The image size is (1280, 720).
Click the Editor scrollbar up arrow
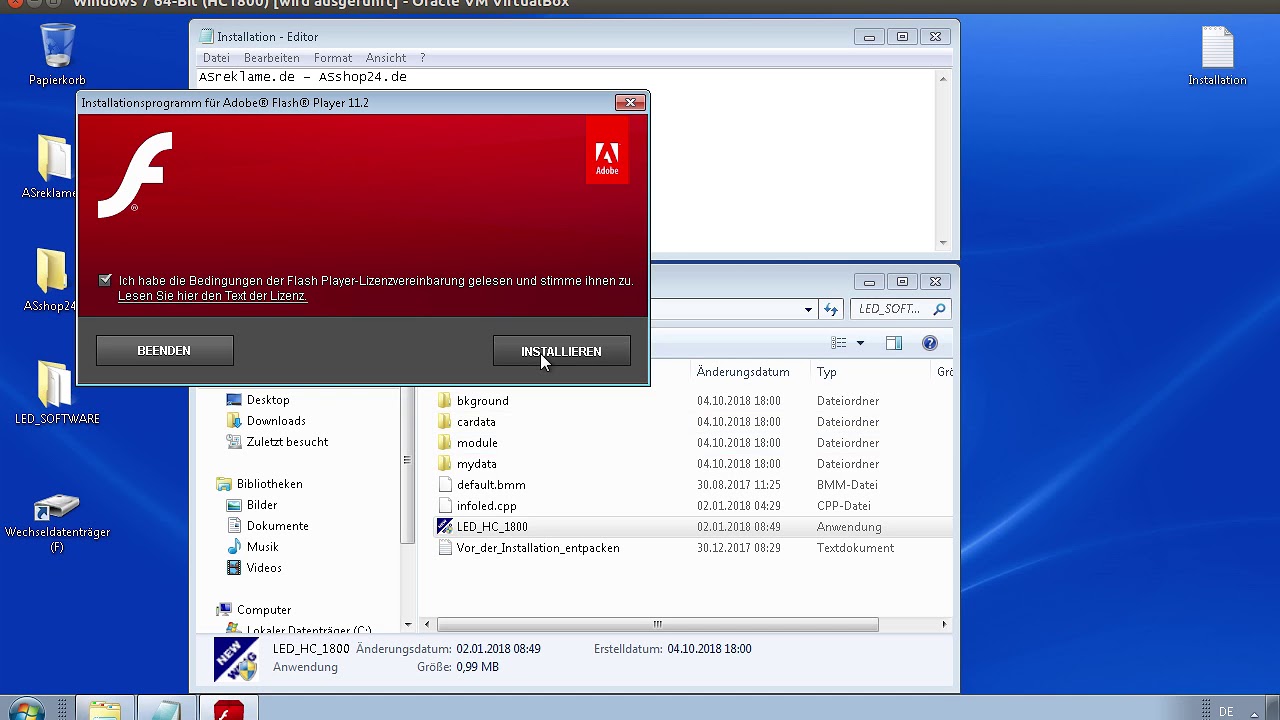point(942,79)
